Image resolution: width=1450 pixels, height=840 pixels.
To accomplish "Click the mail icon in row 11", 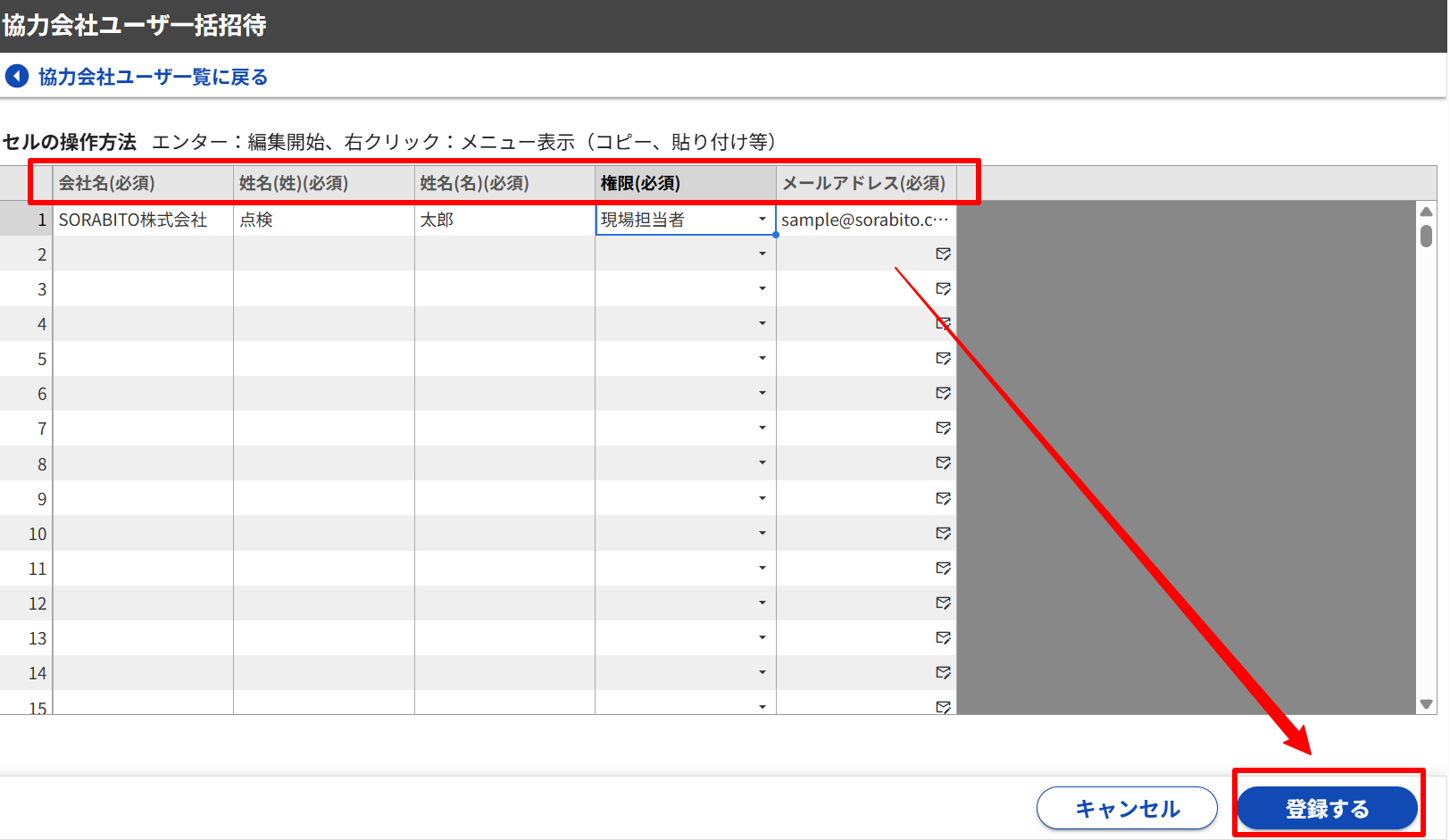I will (943, 568).
